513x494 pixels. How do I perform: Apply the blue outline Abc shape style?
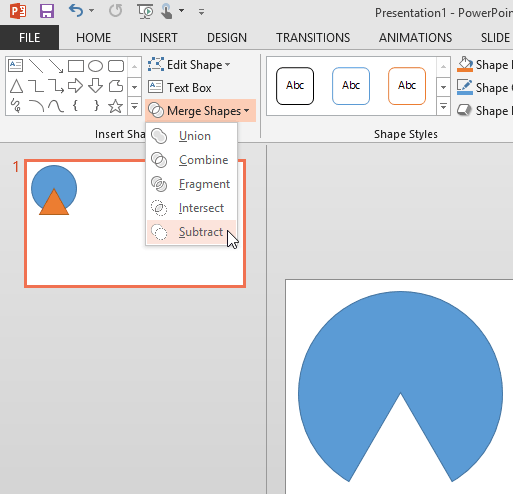tap(351, 86)
